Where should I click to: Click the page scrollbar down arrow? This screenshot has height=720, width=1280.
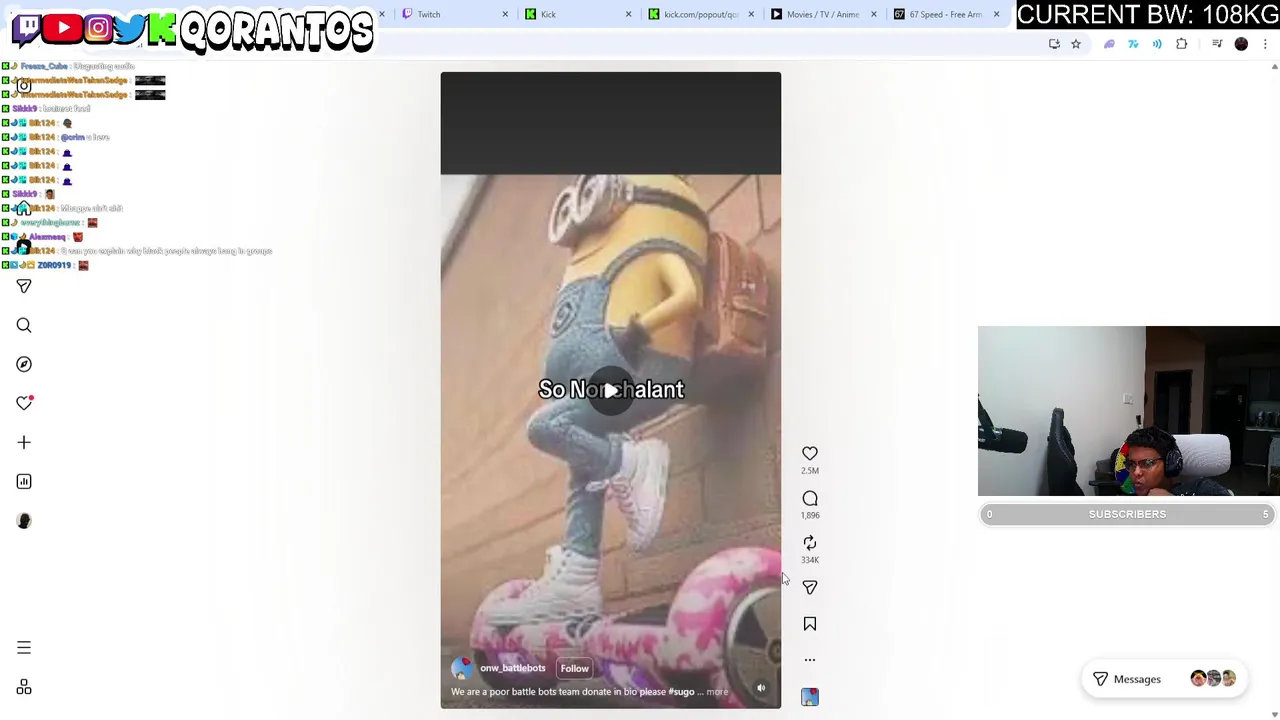(1274, 714)
